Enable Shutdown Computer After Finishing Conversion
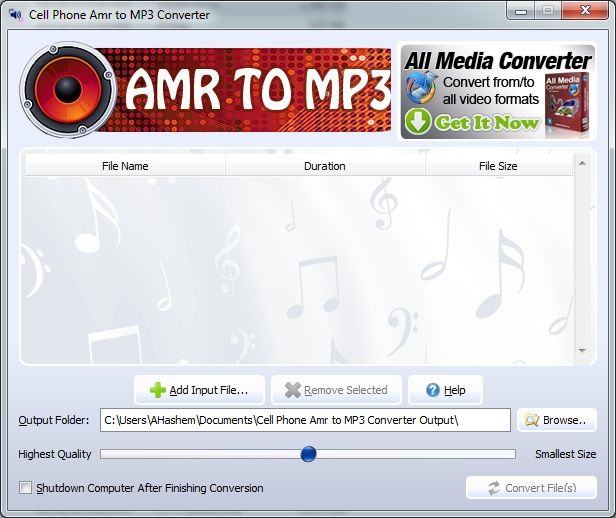Image resolution: width=616 pixels, height=518 pixels. tap(26, 488)
